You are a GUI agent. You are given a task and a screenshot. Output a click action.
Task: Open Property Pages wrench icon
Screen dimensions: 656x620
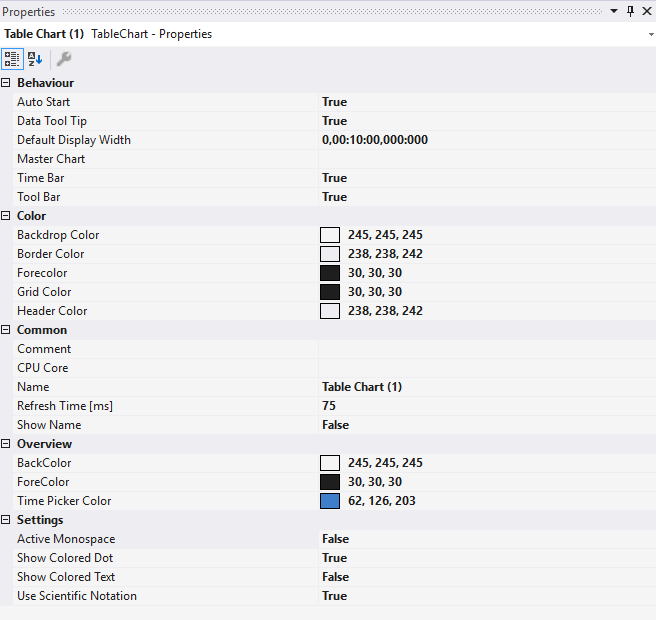[x=63, y=59]
